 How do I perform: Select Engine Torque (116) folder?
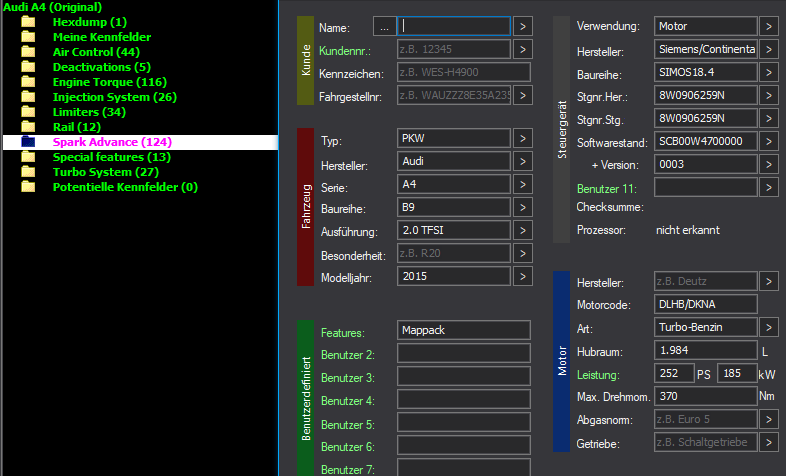pos(110,82)
